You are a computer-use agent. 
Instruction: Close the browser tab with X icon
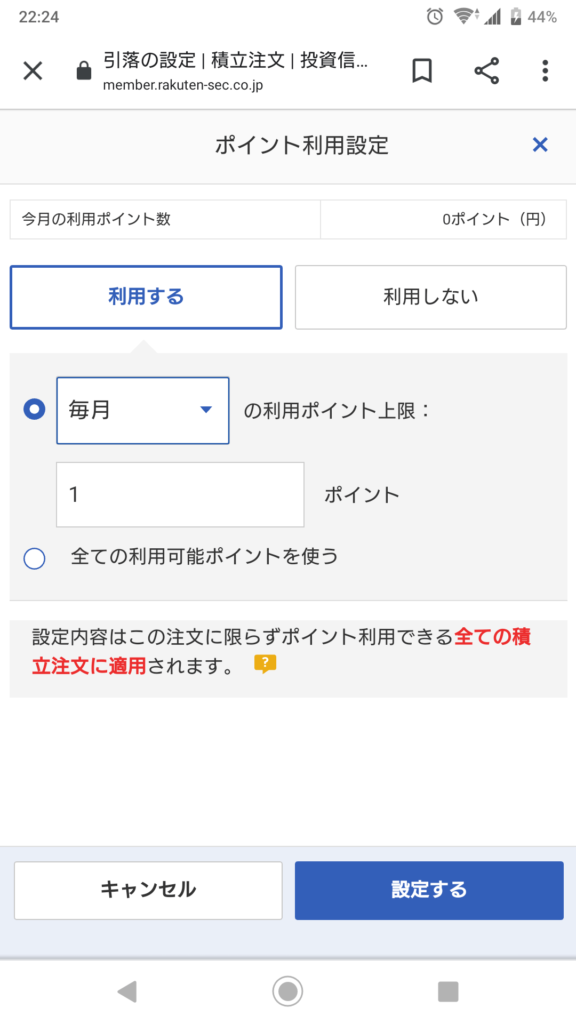(33, 71)
